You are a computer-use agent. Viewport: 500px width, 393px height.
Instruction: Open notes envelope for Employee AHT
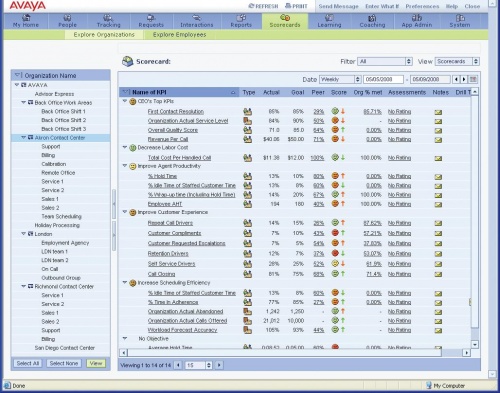click(438, 204)
